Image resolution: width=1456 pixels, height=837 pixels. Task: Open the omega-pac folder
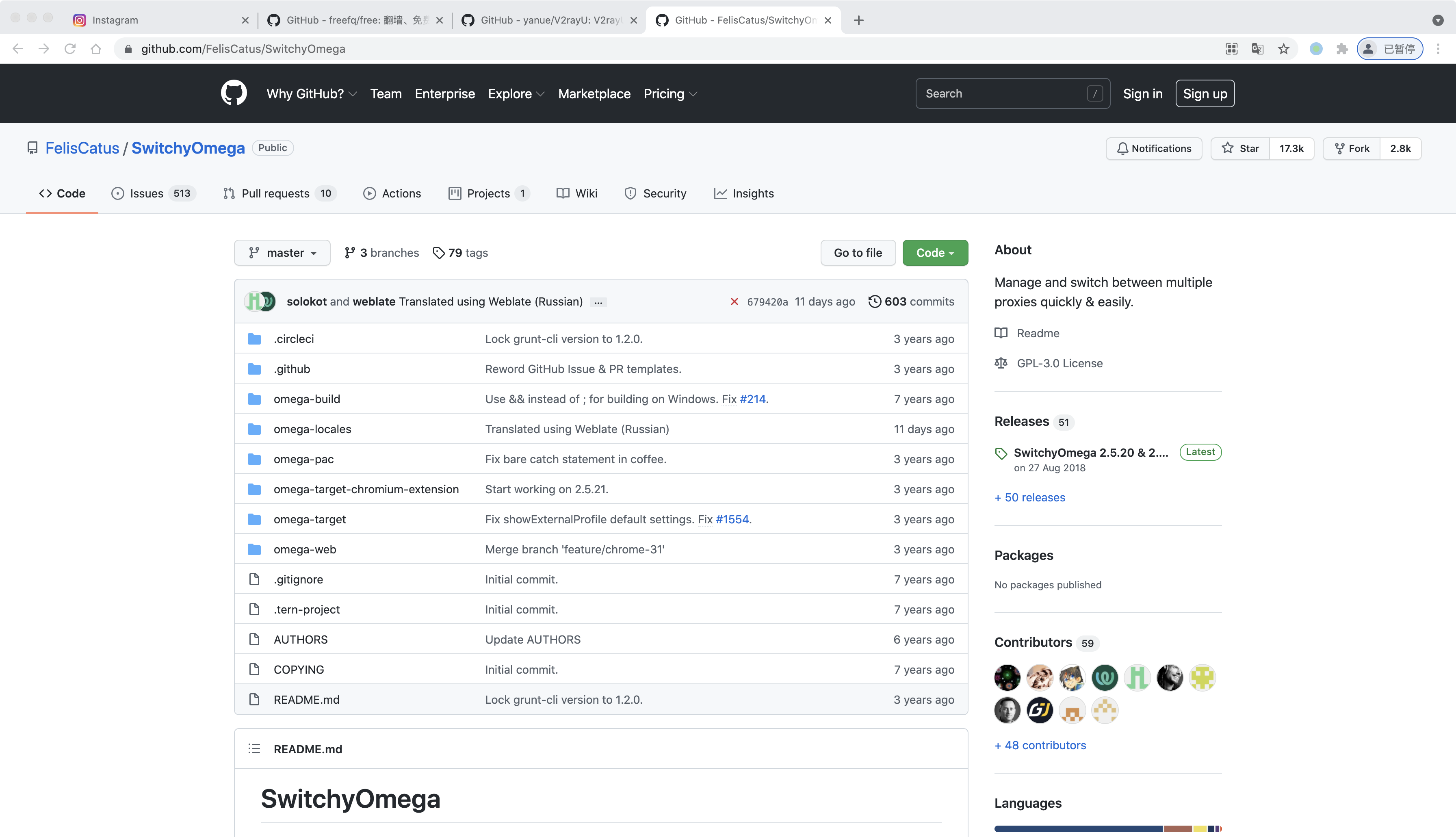click(303, 459)
